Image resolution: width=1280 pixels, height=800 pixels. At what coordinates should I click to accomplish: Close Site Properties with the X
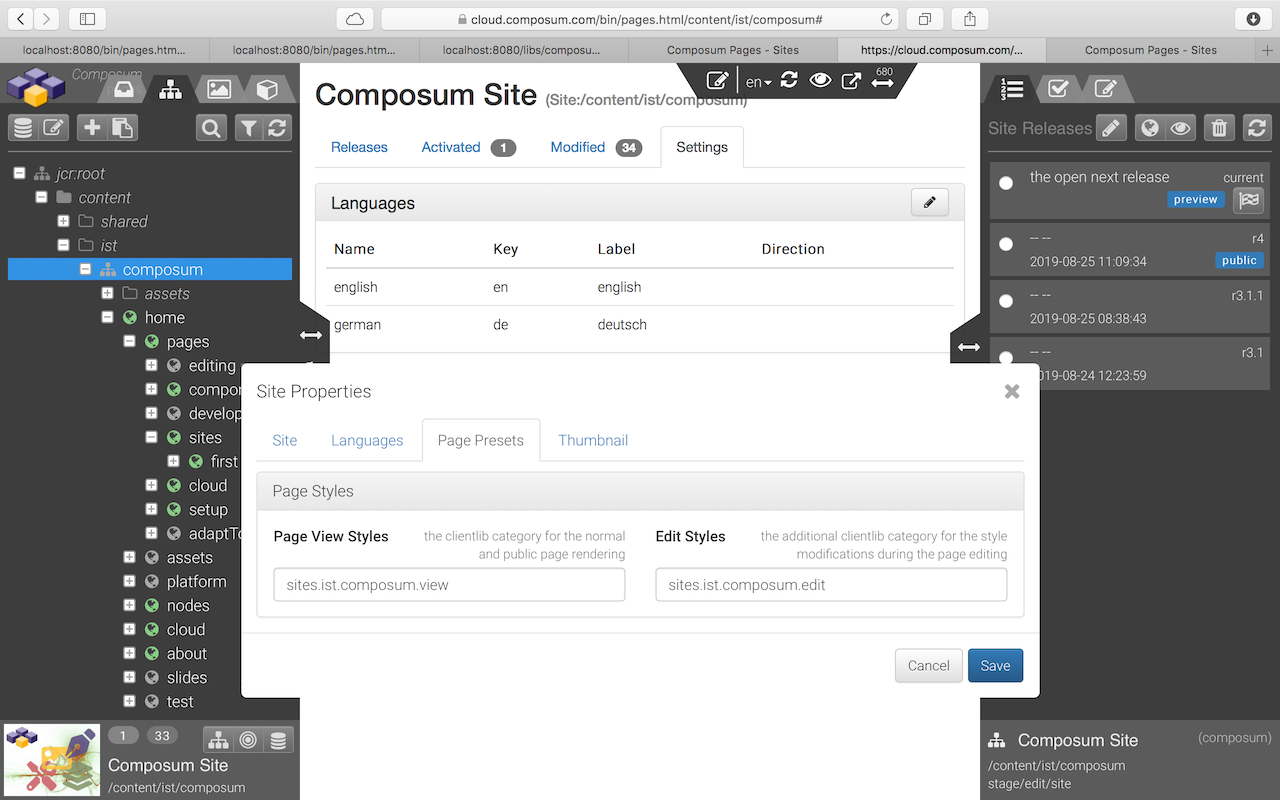pyautogui.click(x=1012, y=391)
